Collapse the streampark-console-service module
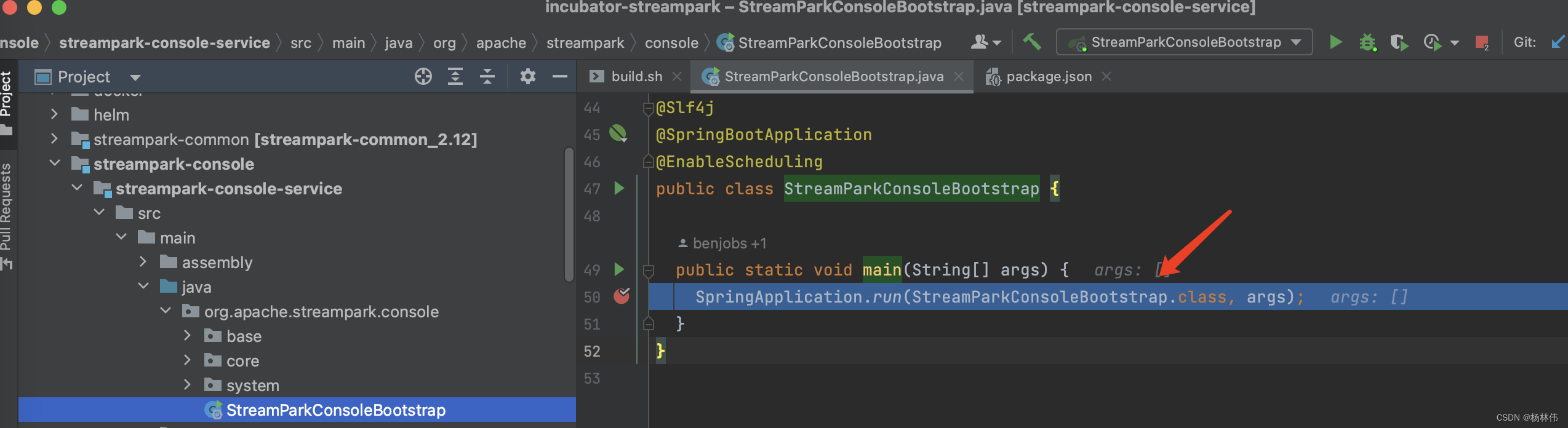Image resolution: width=1568 pixels, height=428 pixels. (77, 188)
